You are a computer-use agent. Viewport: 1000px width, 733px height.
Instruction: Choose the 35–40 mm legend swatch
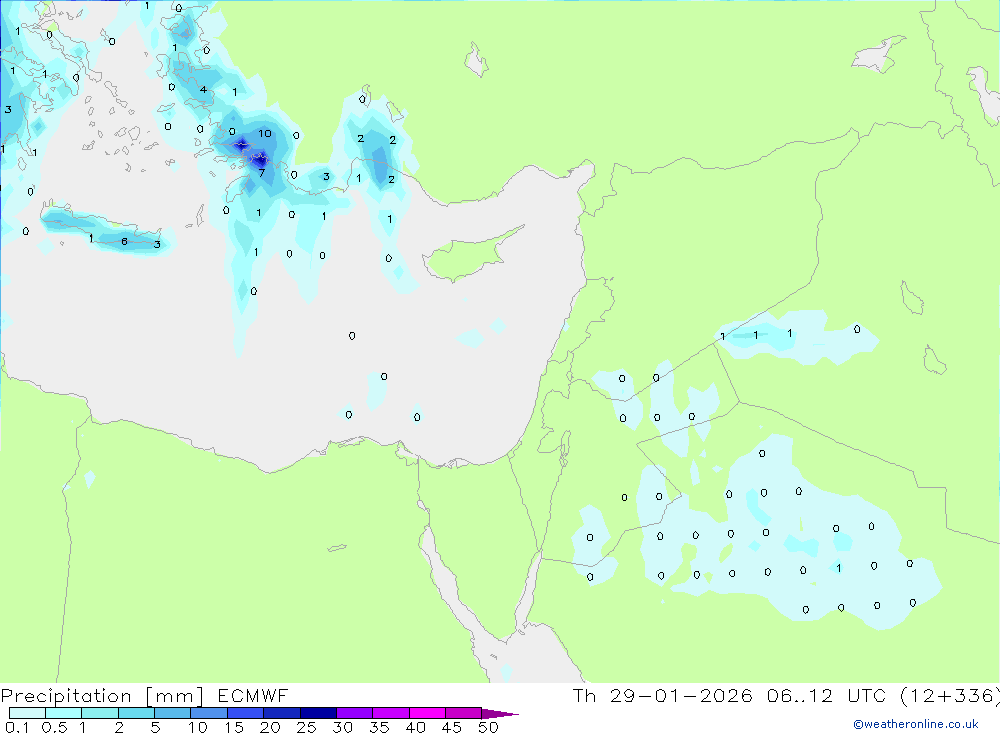[x=391, y=713]
